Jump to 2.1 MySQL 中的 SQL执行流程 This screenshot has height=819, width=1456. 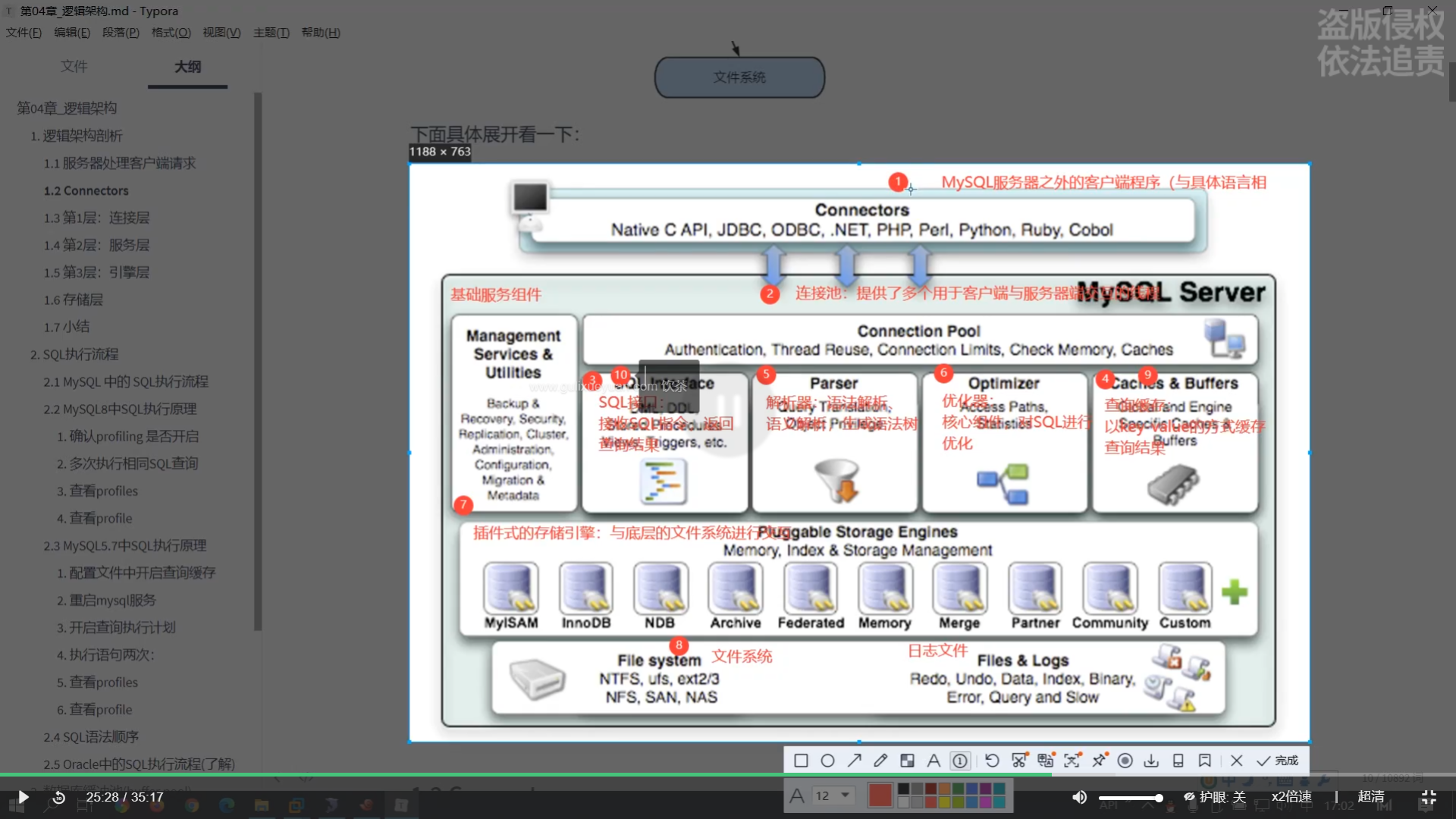(x=126, y=381)
